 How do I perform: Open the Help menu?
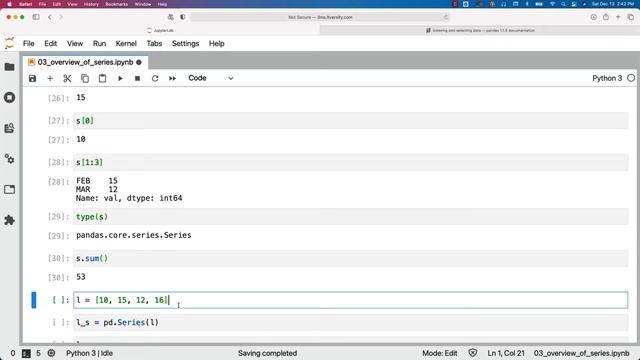tap(217, 44)
